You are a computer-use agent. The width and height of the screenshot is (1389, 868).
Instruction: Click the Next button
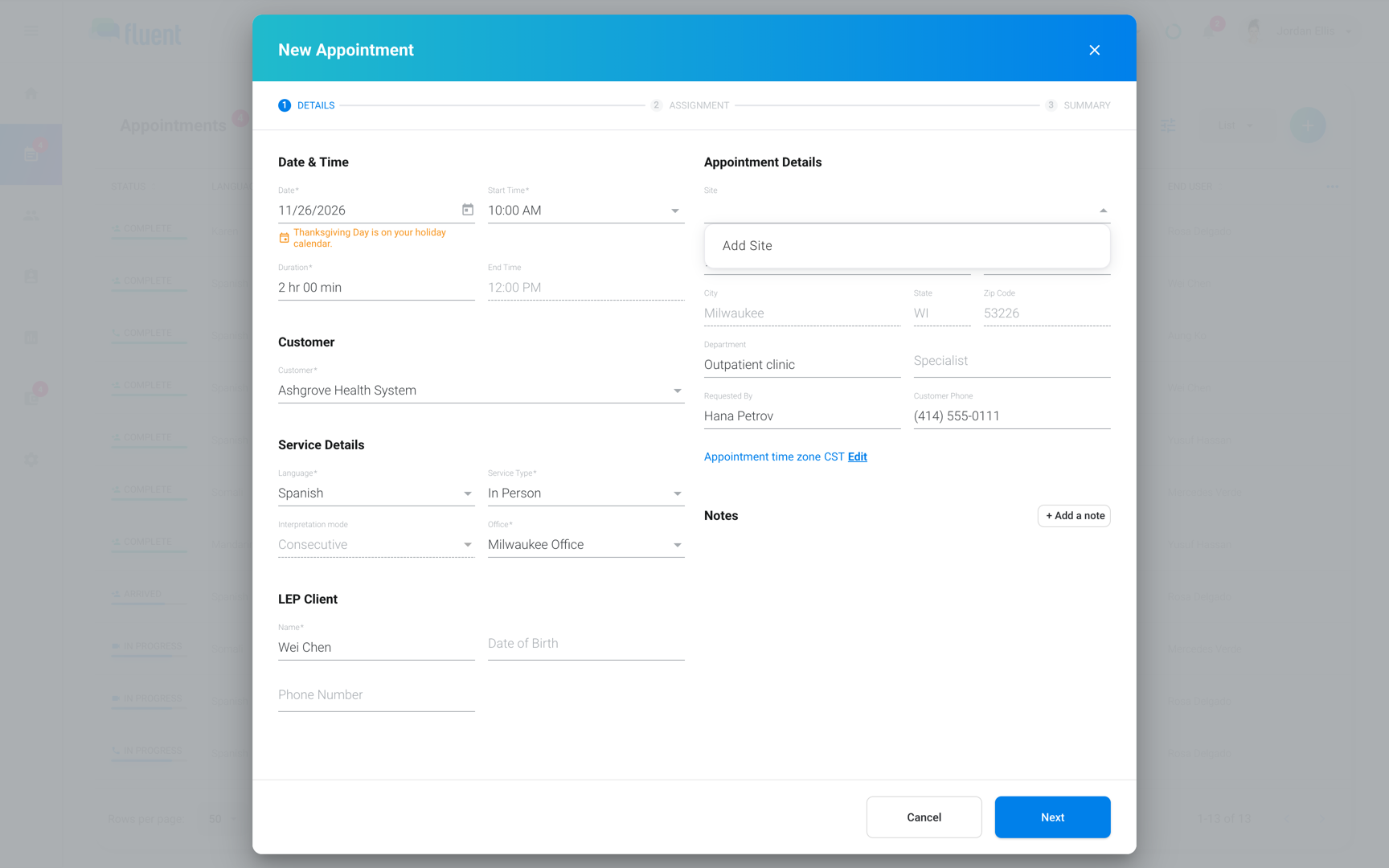tap(1052, 817)
